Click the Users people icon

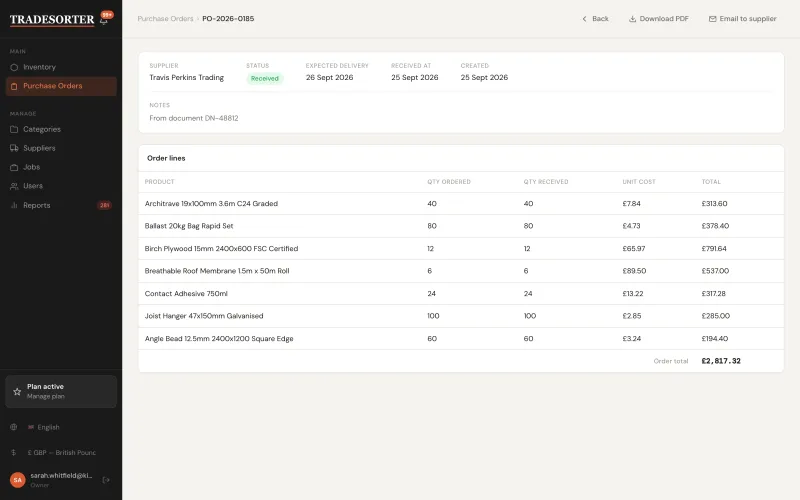coord(14,186)
